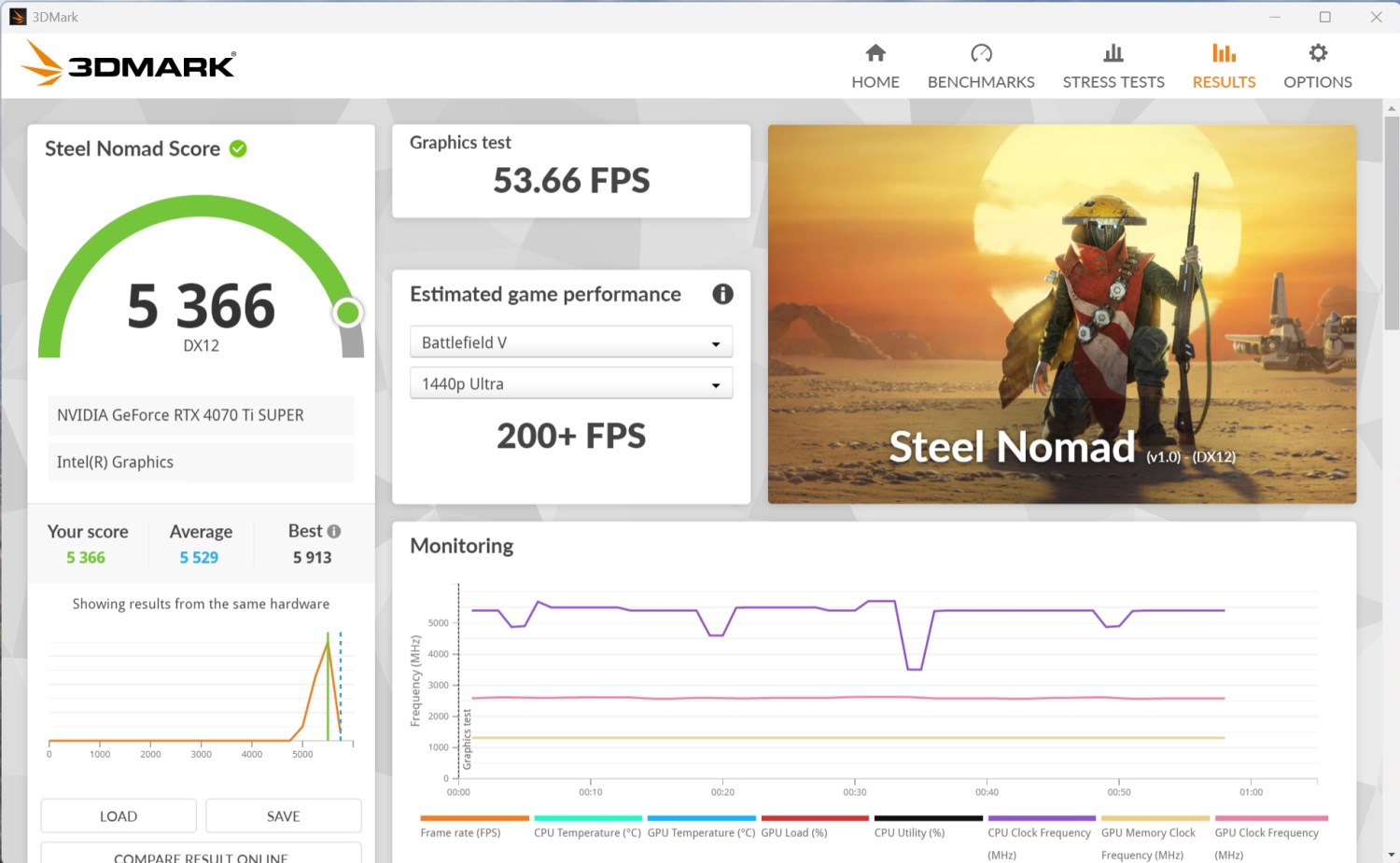Screen dimensions: 1400x863
Task: Click the Home house icon
Action: 875,53
